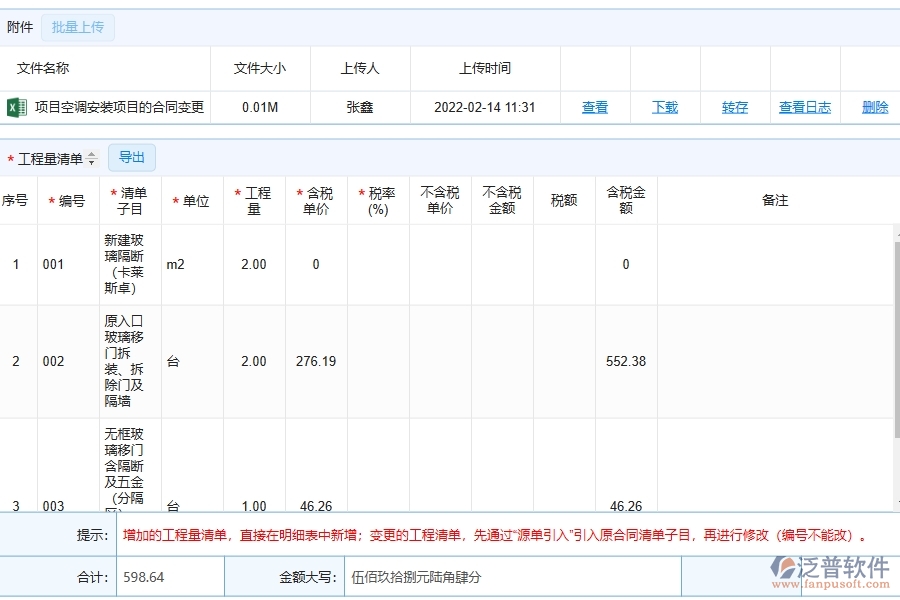Image resolution: width=900 pixels, height=600 pixels.
Task: Click 下载 to download the contract file
Action: 664,107
